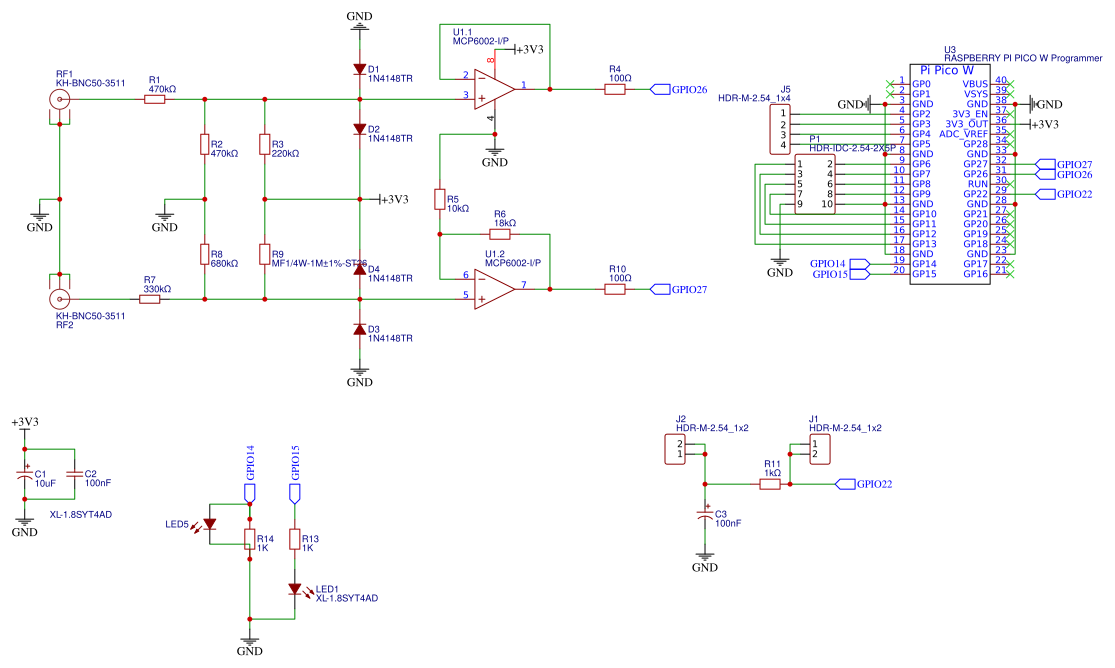Click the 'VBUS' pin label on Pico
The width and height of the screenshot is (1115, 668).
[x=975, y=84]
